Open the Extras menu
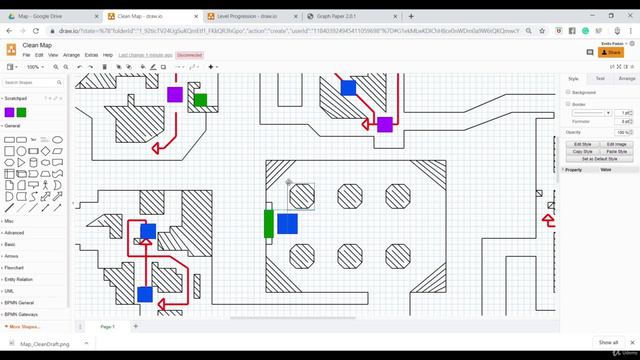The height and width of the screenshot is (360, 640). [91, 55]
